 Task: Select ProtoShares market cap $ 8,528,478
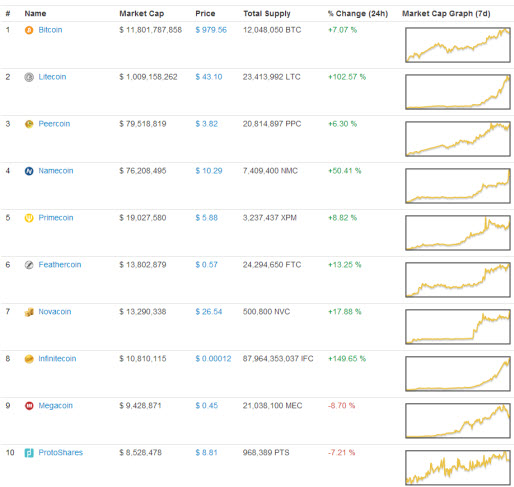pos(140,453)
